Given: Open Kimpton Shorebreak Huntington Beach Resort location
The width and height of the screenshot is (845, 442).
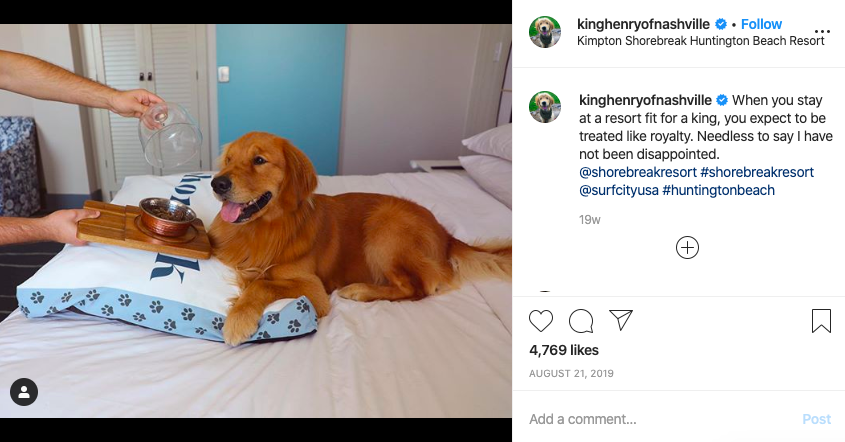Looking at the screenshot, I should [x=701, y=41].
